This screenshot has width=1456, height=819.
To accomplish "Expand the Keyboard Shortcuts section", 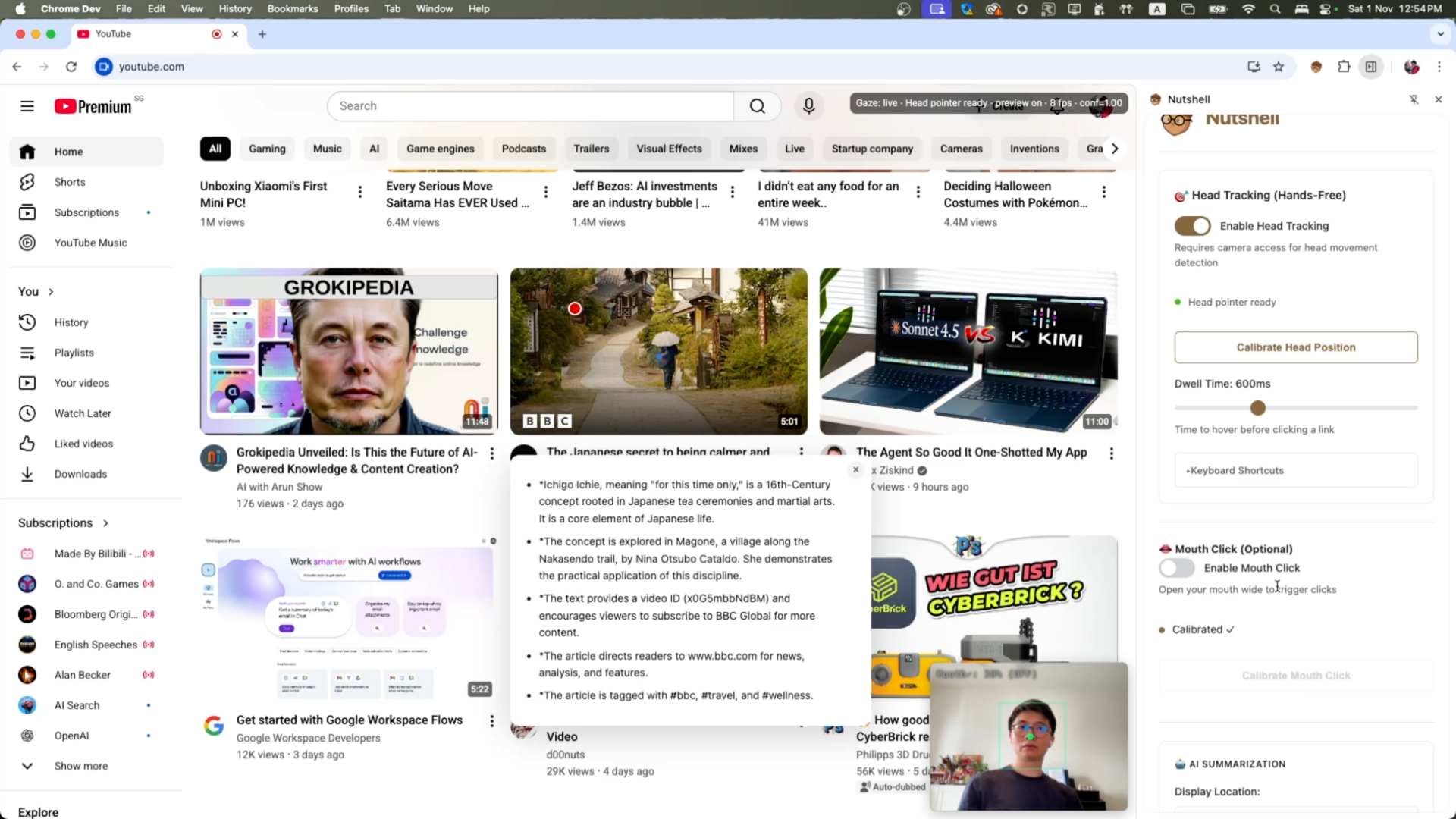I will (1235, 471).
